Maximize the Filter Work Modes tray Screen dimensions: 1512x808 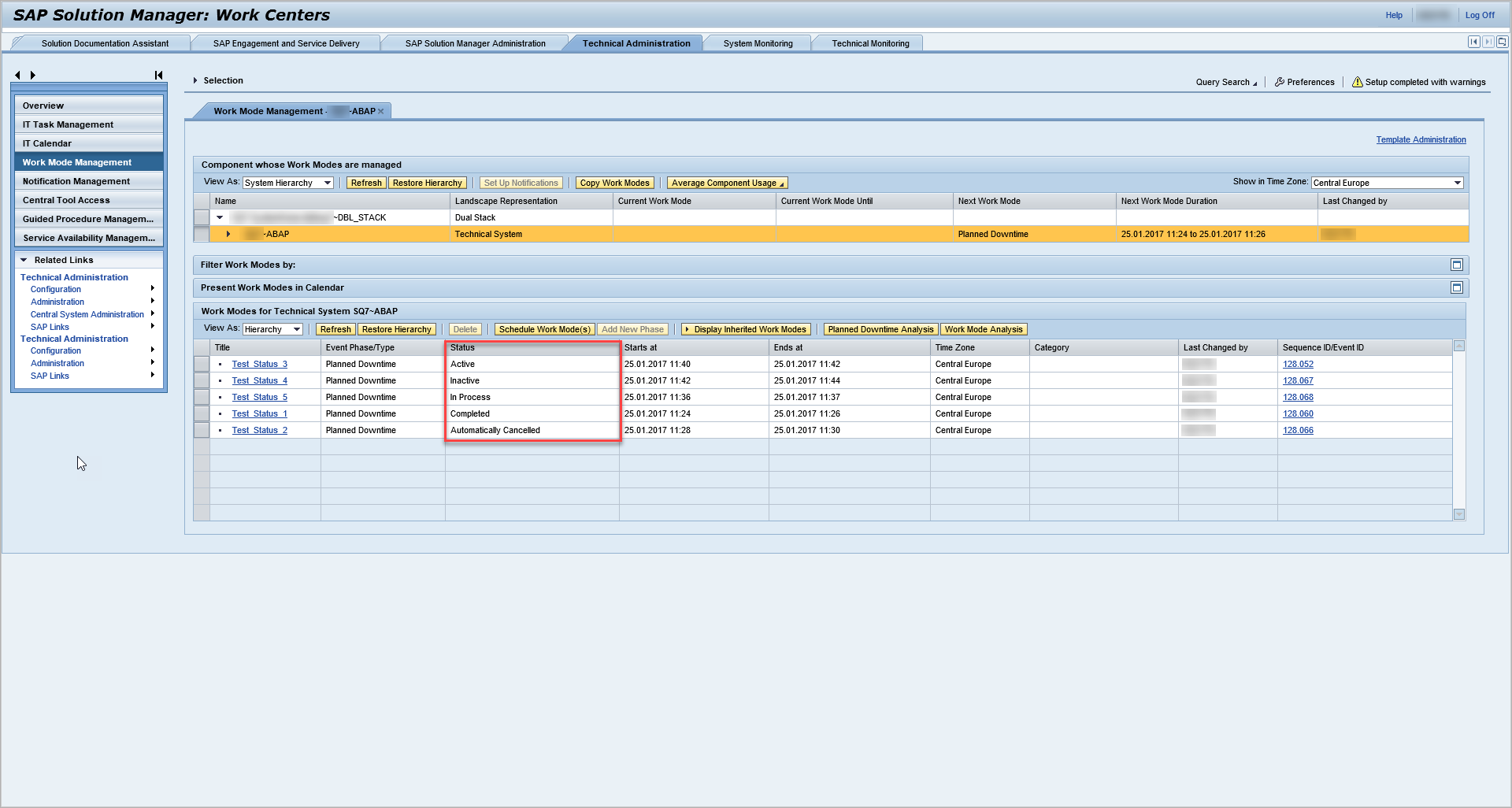pyautogui.click(x=1457, y=265)
